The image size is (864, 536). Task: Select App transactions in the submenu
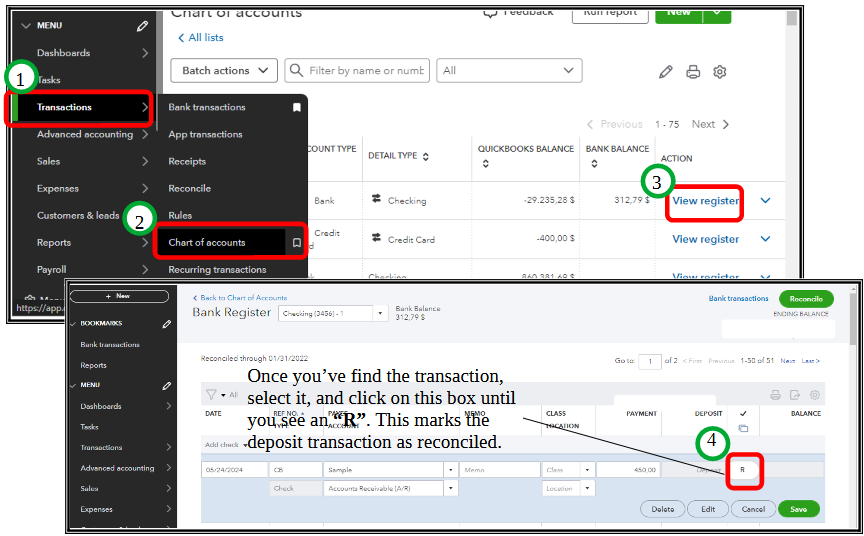205,134
